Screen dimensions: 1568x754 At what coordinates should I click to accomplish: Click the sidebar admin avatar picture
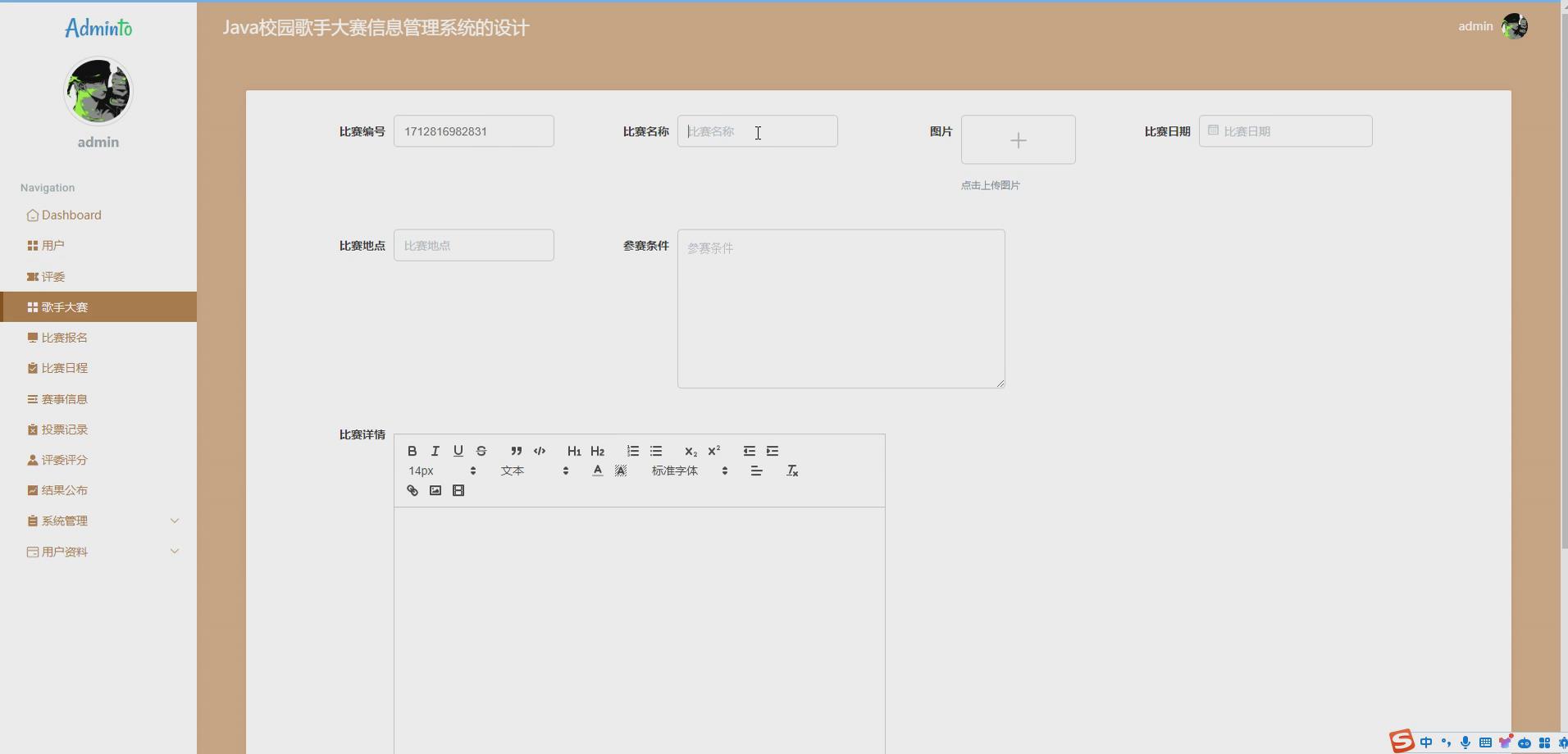(x=98, y=91)
